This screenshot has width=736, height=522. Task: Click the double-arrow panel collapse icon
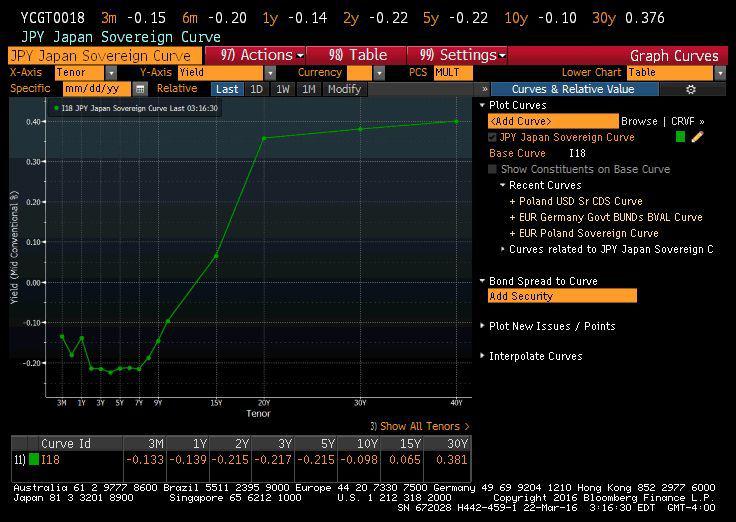click(x=485, y=89)
